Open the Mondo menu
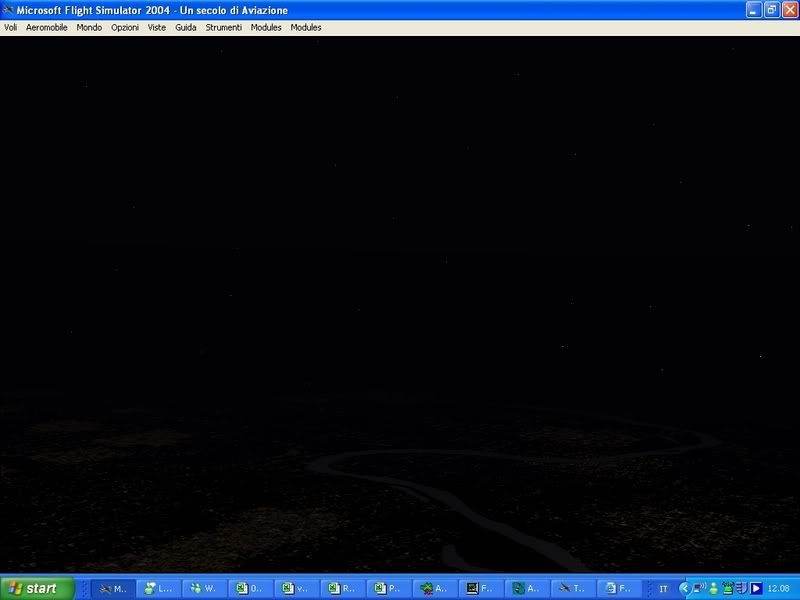The image size is (800, 600). click(89, 28)
